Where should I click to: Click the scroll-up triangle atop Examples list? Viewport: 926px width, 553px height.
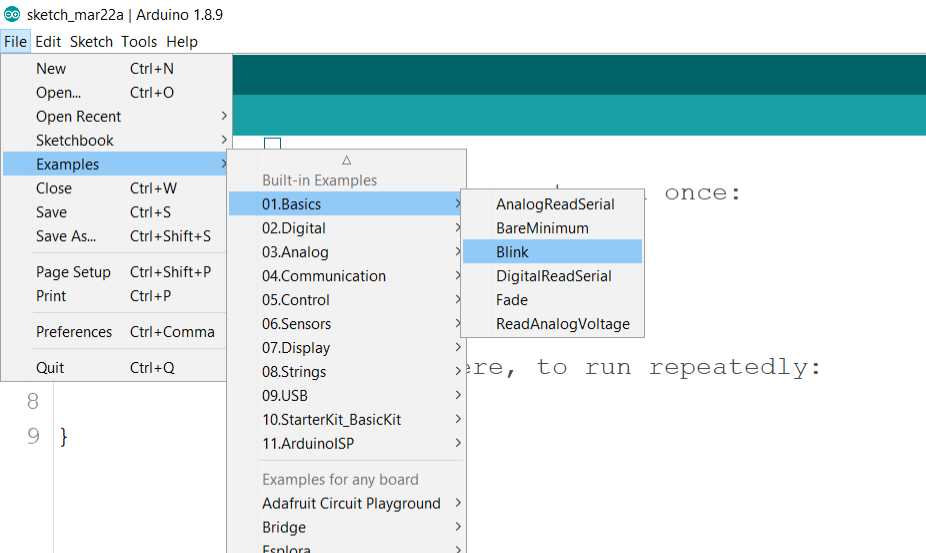point(347,160)
